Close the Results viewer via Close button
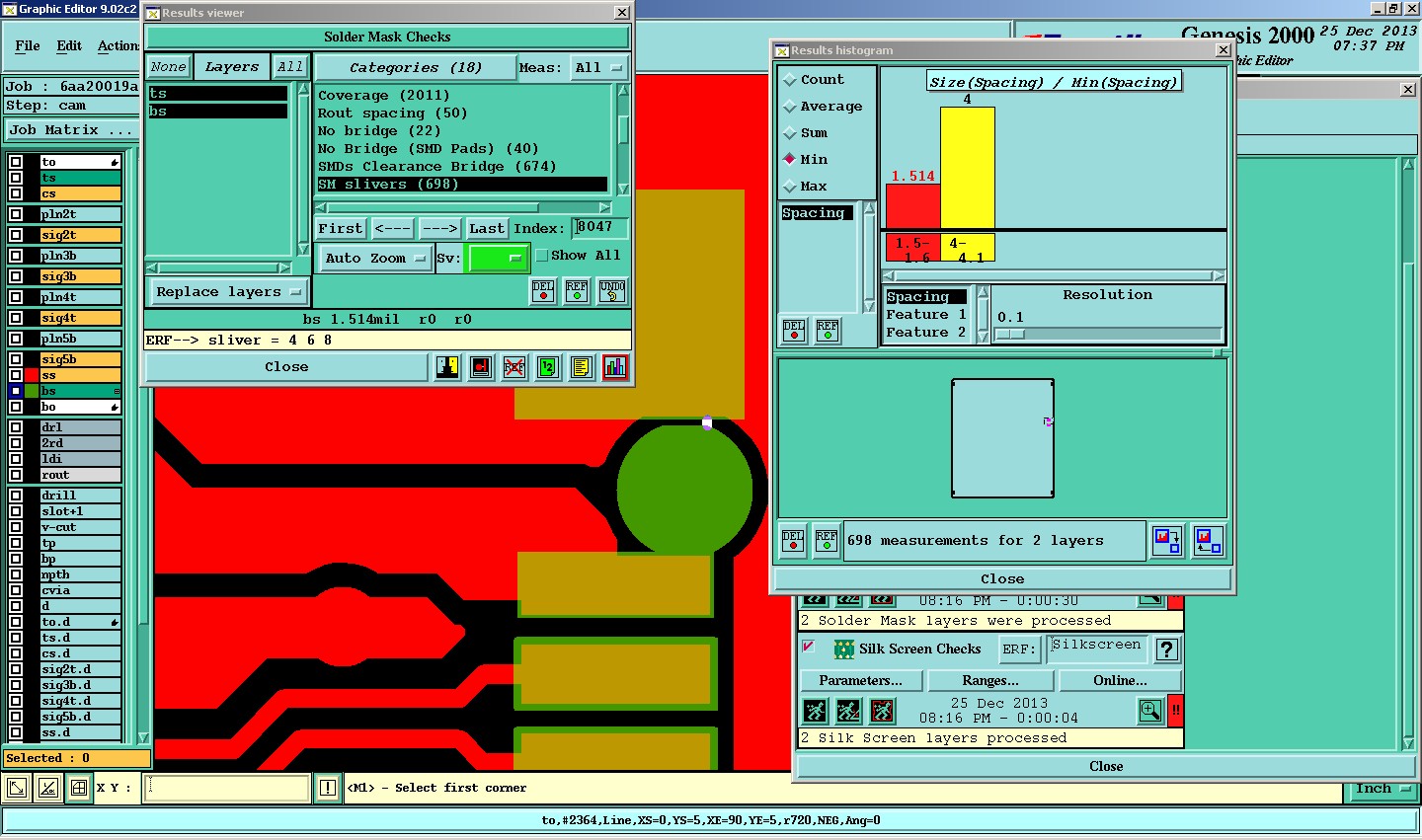The image size is (1422, 840). tap(286, 367)
